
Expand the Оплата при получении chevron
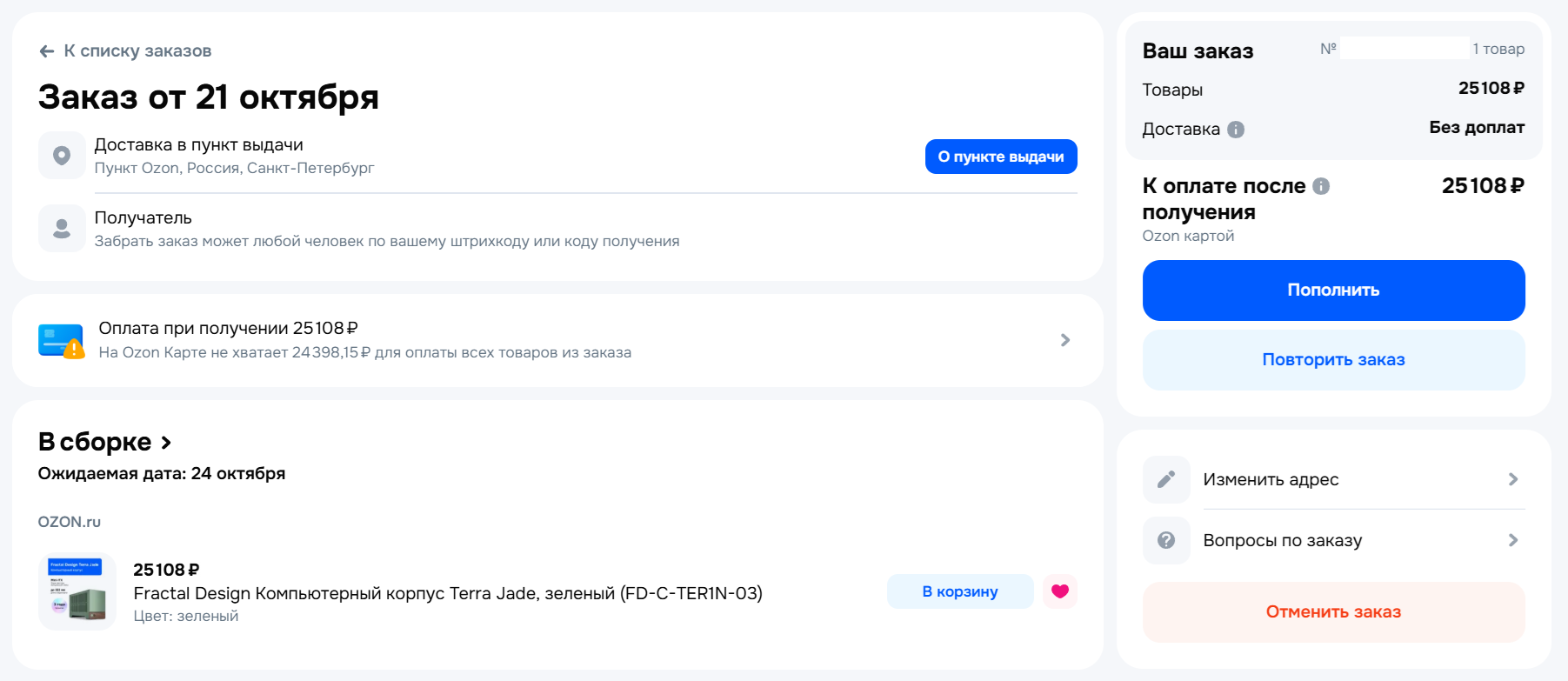click(x=1065, y=340)
